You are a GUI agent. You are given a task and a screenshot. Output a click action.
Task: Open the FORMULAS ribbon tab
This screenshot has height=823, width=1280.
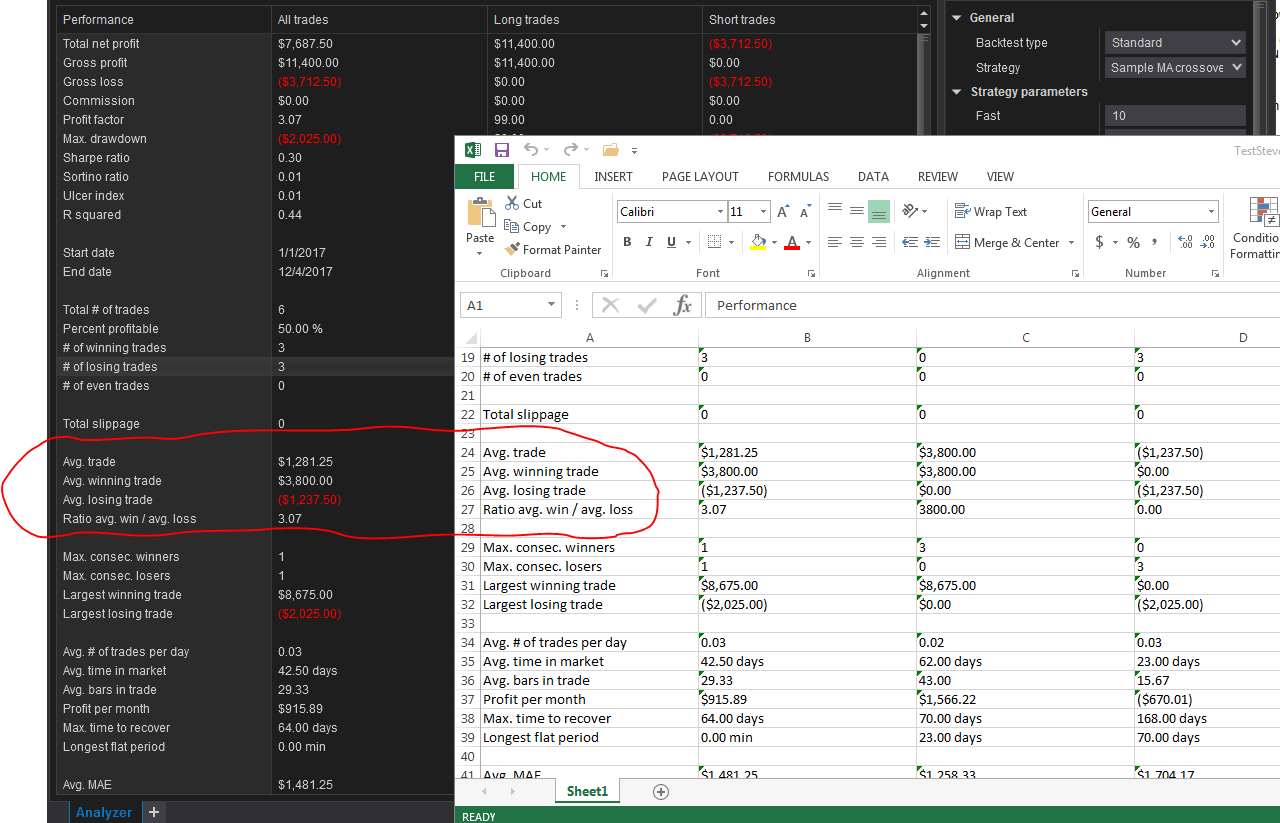pos(798,177)
